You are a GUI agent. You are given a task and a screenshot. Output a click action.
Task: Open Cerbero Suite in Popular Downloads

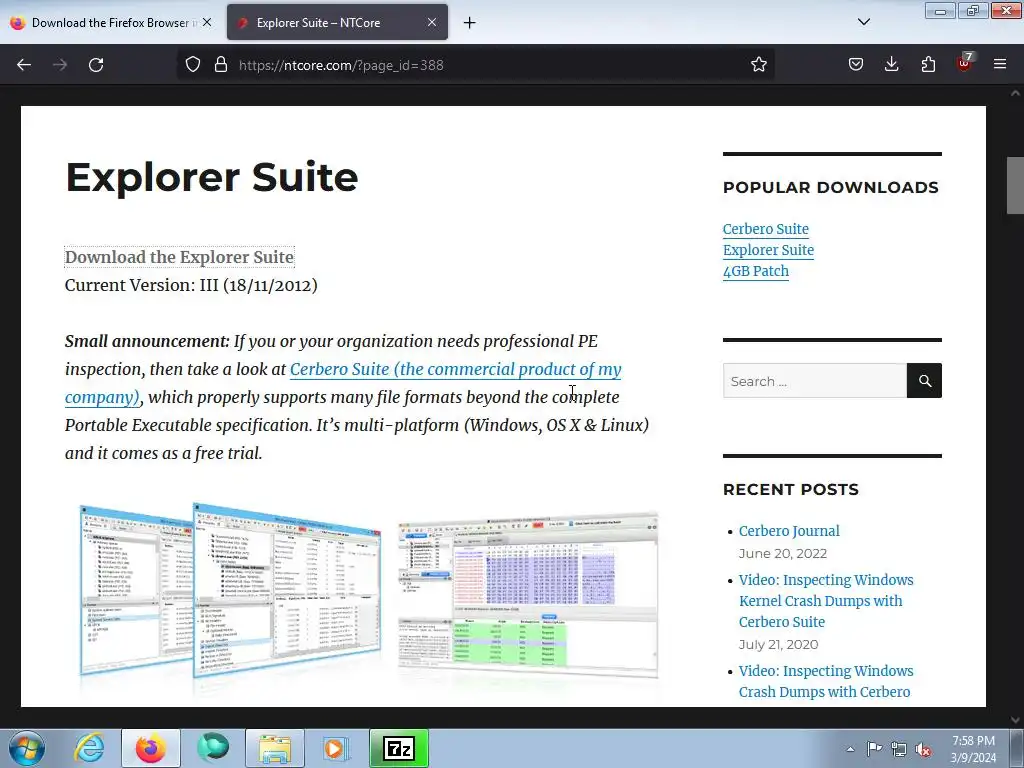point(765,229)
